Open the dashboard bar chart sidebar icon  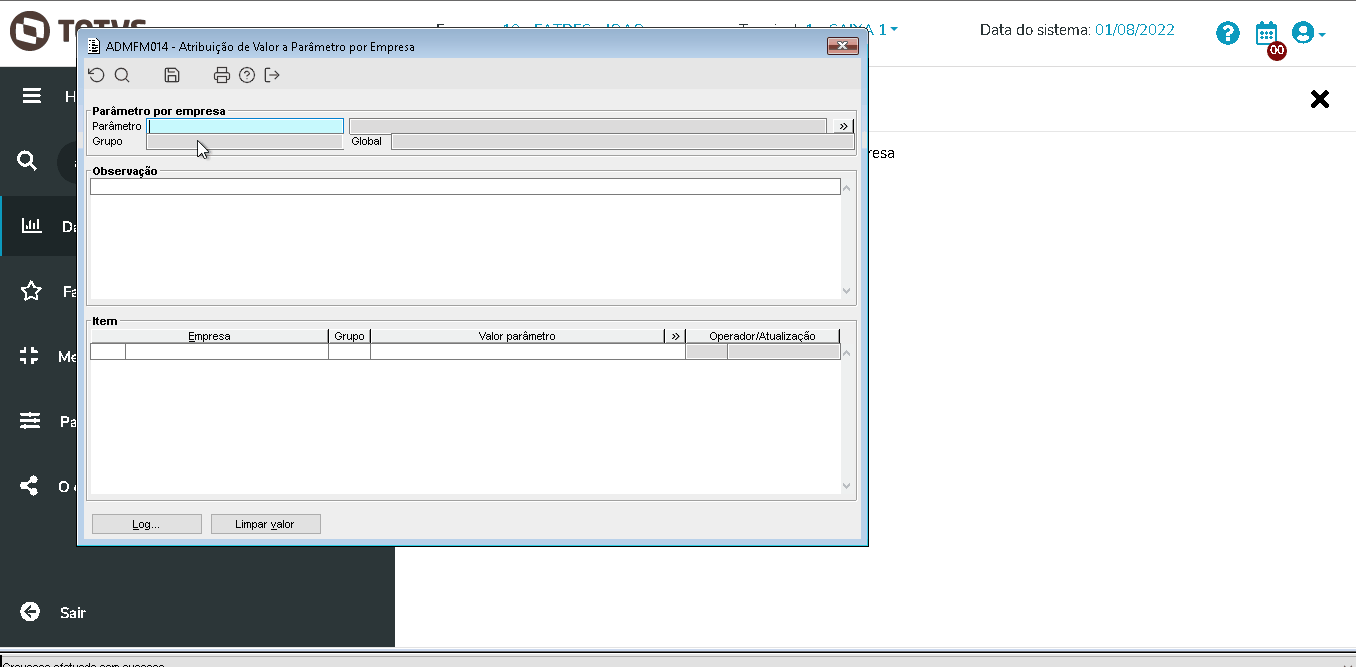[31, 226]
